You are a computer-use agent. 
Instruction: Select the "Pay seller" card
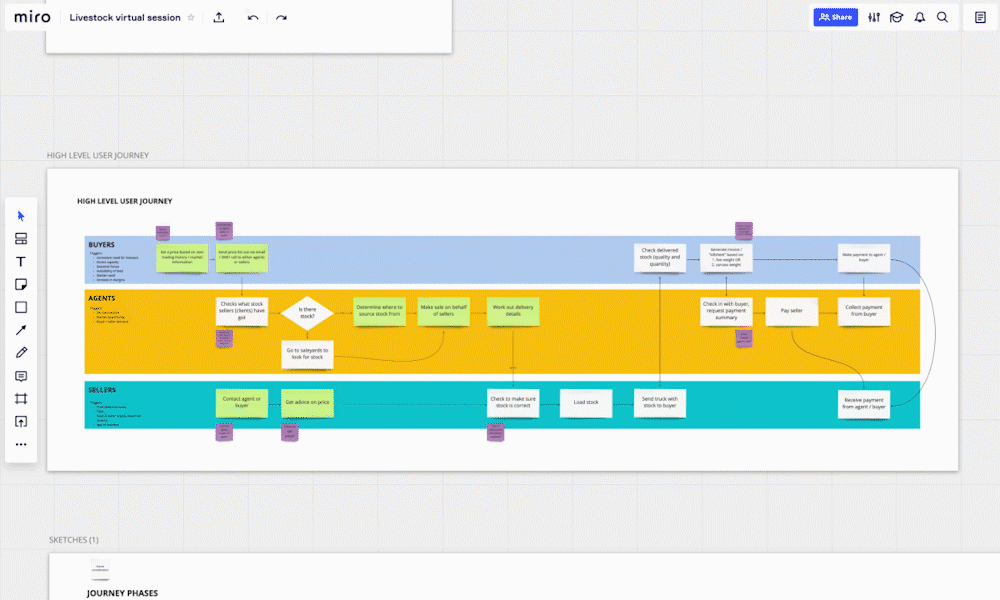pos(791,311)
